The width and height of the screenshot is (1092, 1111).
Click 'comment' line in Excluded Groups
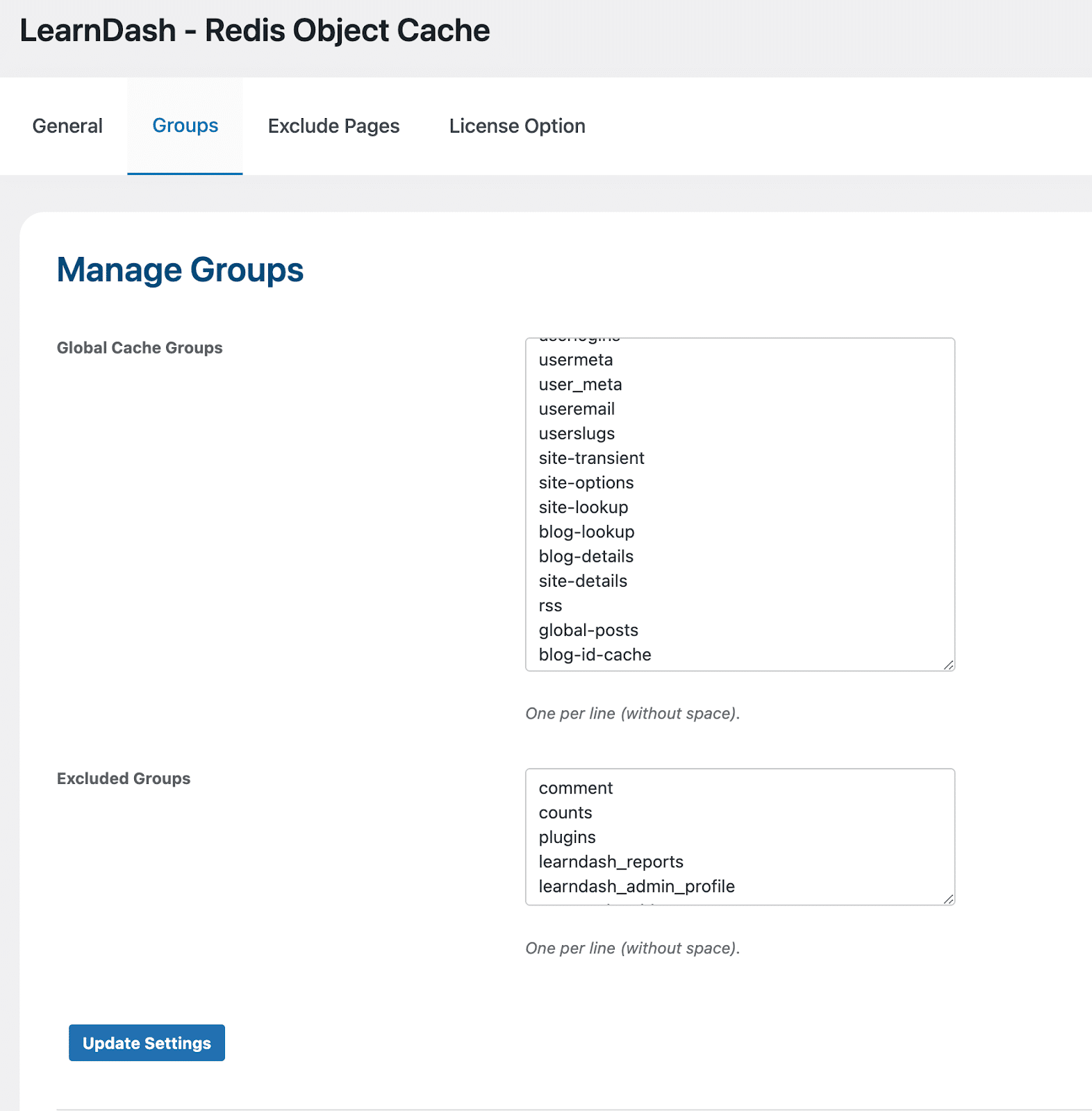576,788
